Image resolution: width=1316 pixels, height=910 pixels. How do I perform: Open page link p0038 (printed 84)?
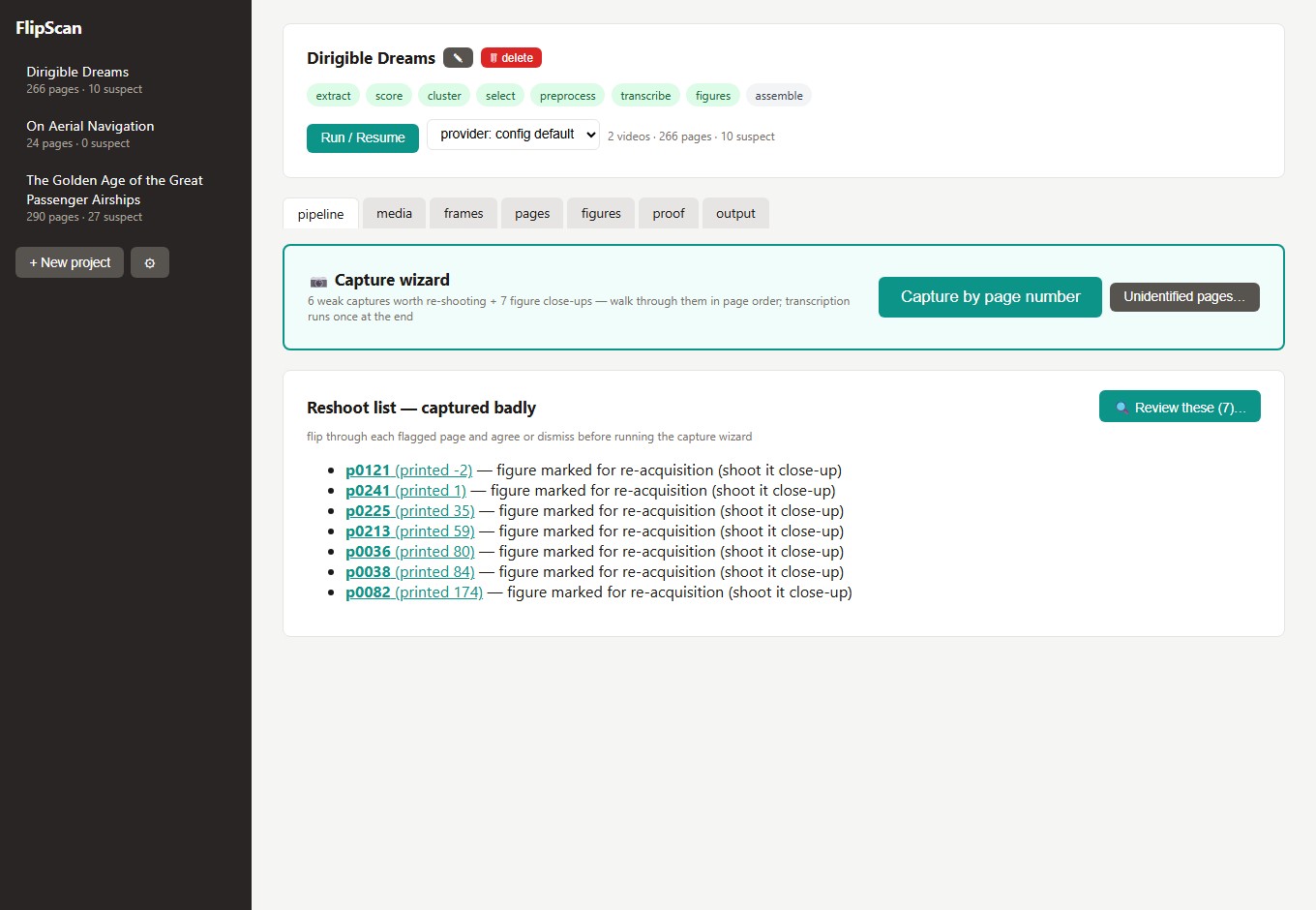pos(410,571)
